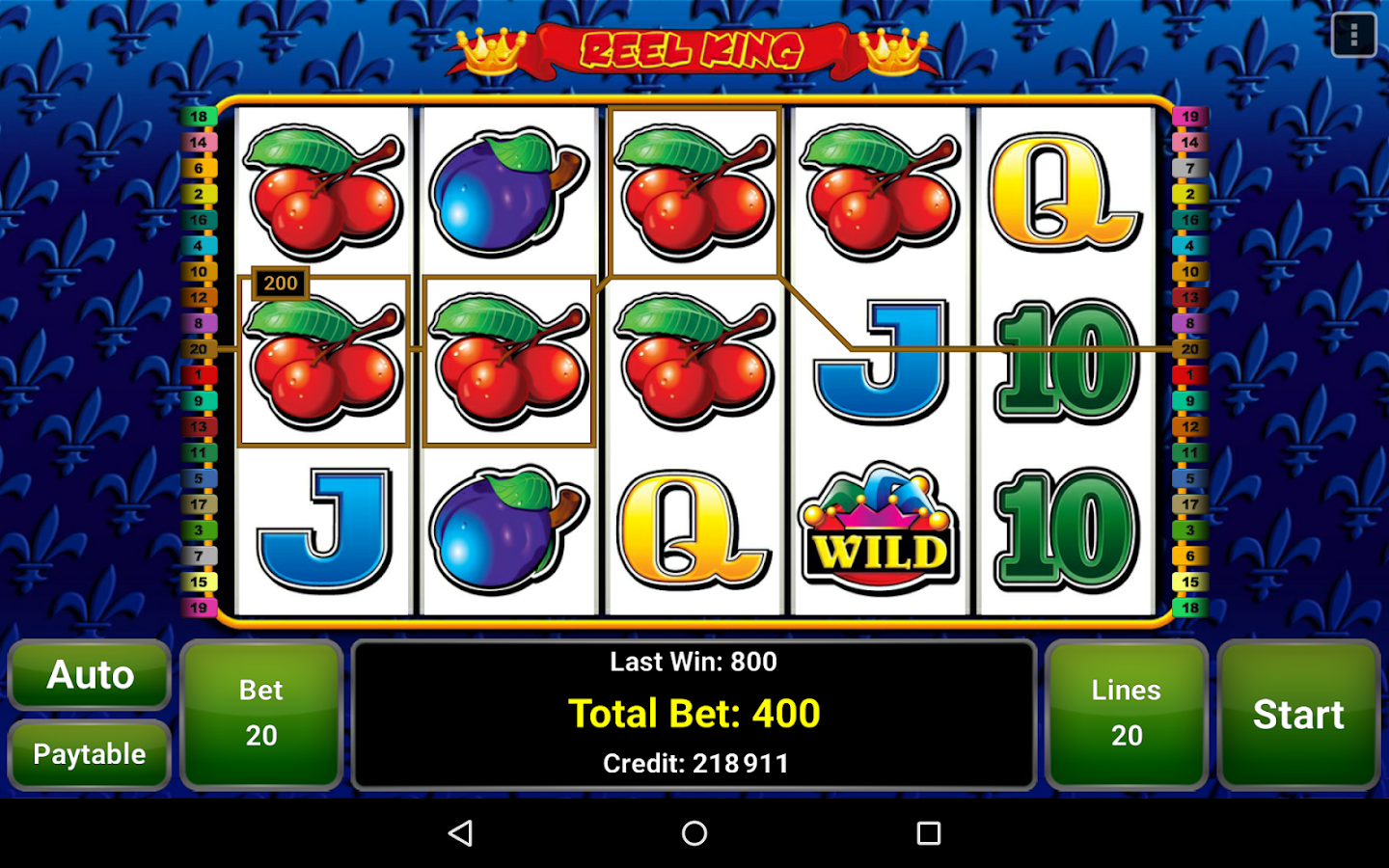Tap the 200 win amount label

[281, 284]
